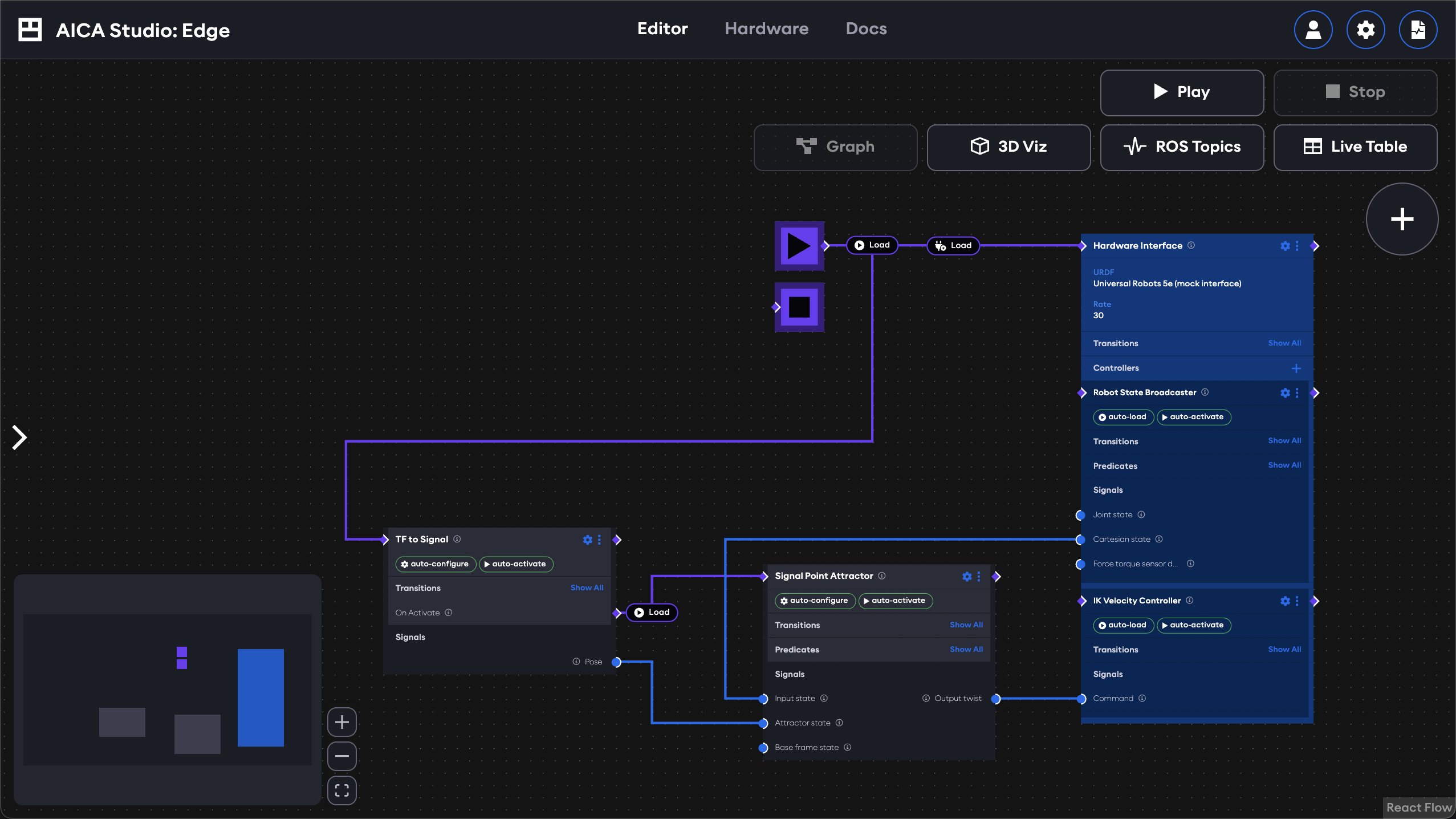Open TF to Signal three-dot menu
The image size is (1456, 819).
coord(599,540)
